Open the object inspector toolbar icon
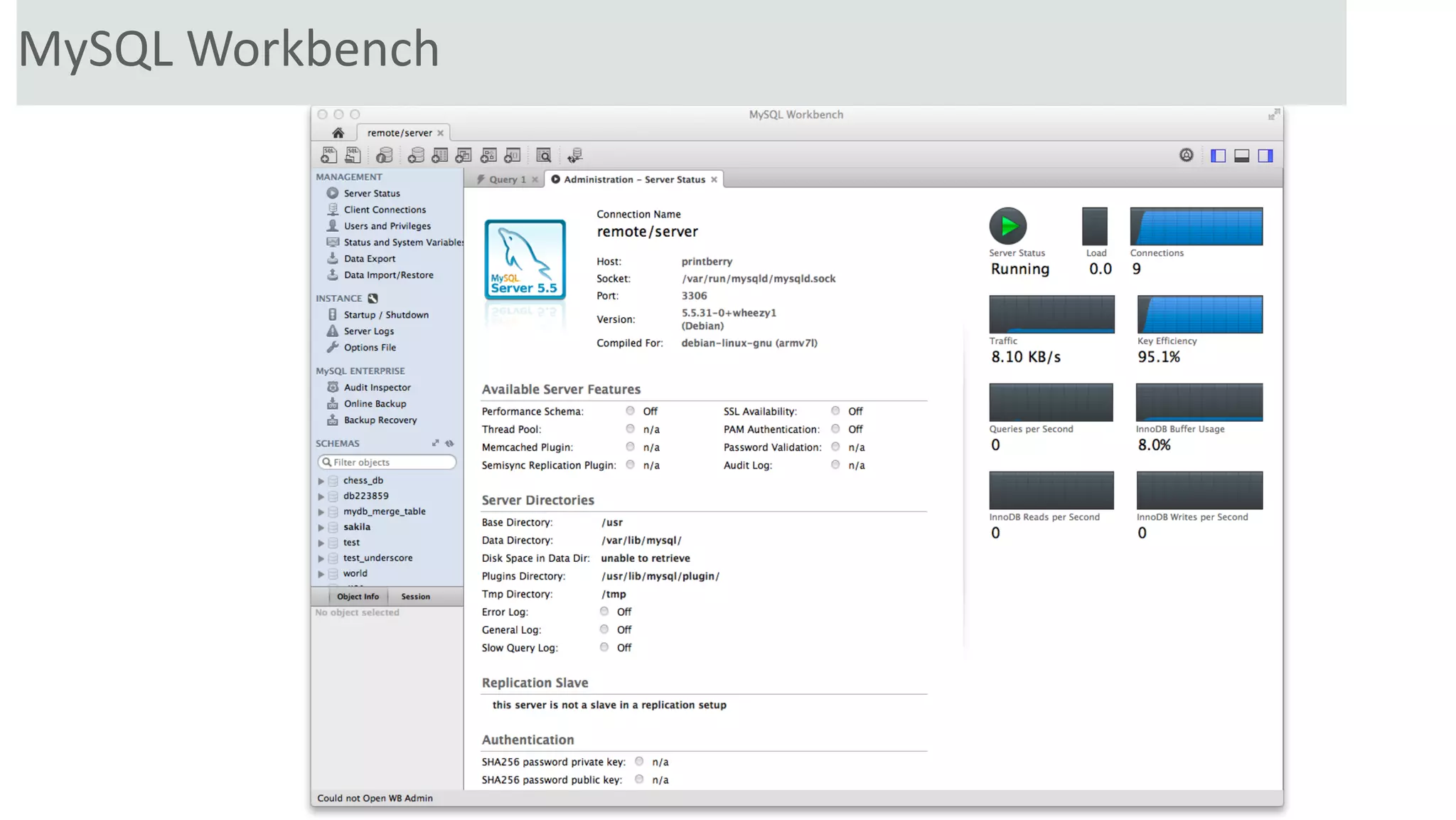 385,155
